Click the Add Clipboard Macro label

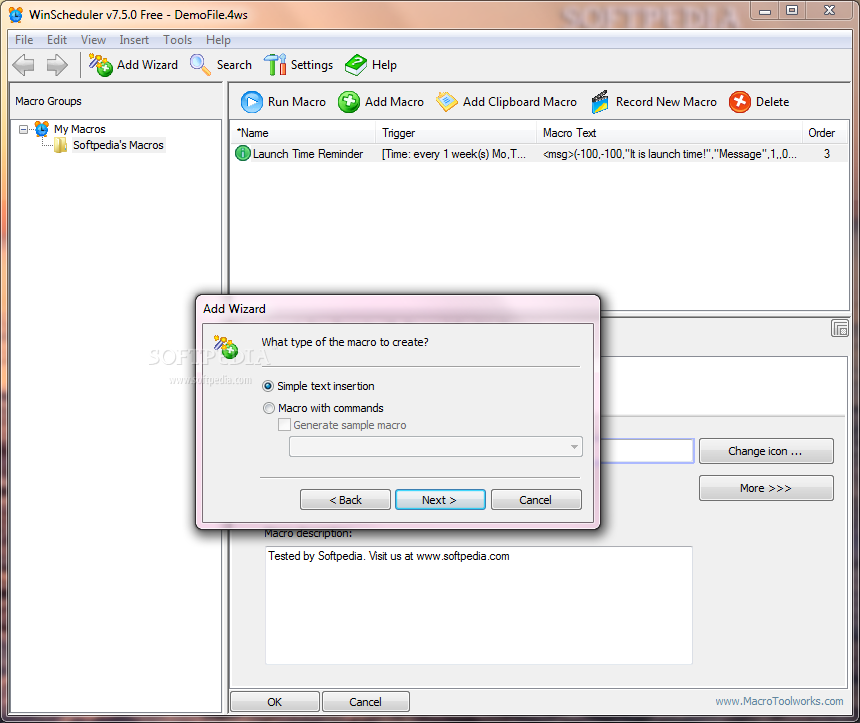click(520, 102)
